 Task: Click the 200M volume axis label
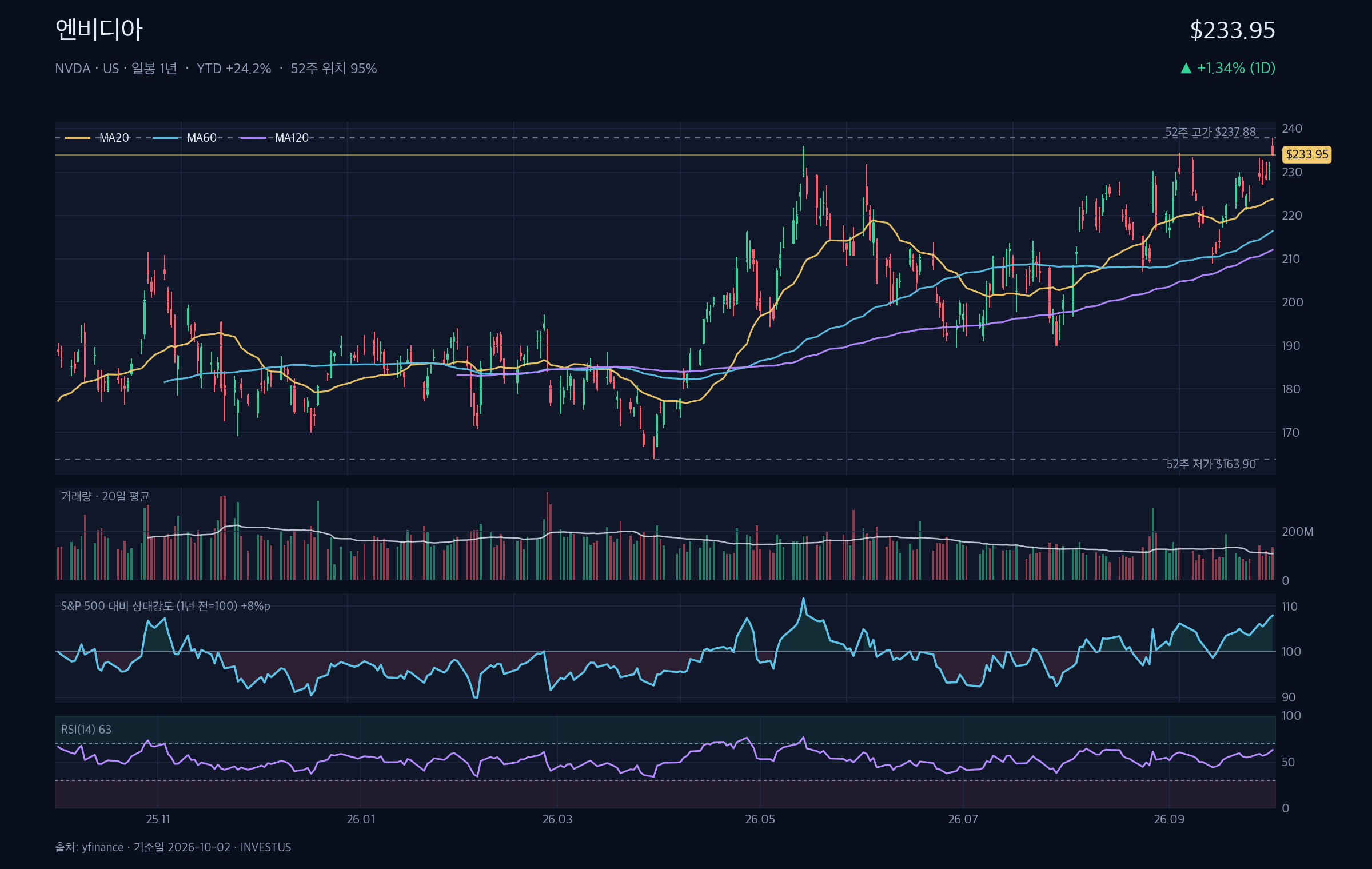(x=1297, y=532)
